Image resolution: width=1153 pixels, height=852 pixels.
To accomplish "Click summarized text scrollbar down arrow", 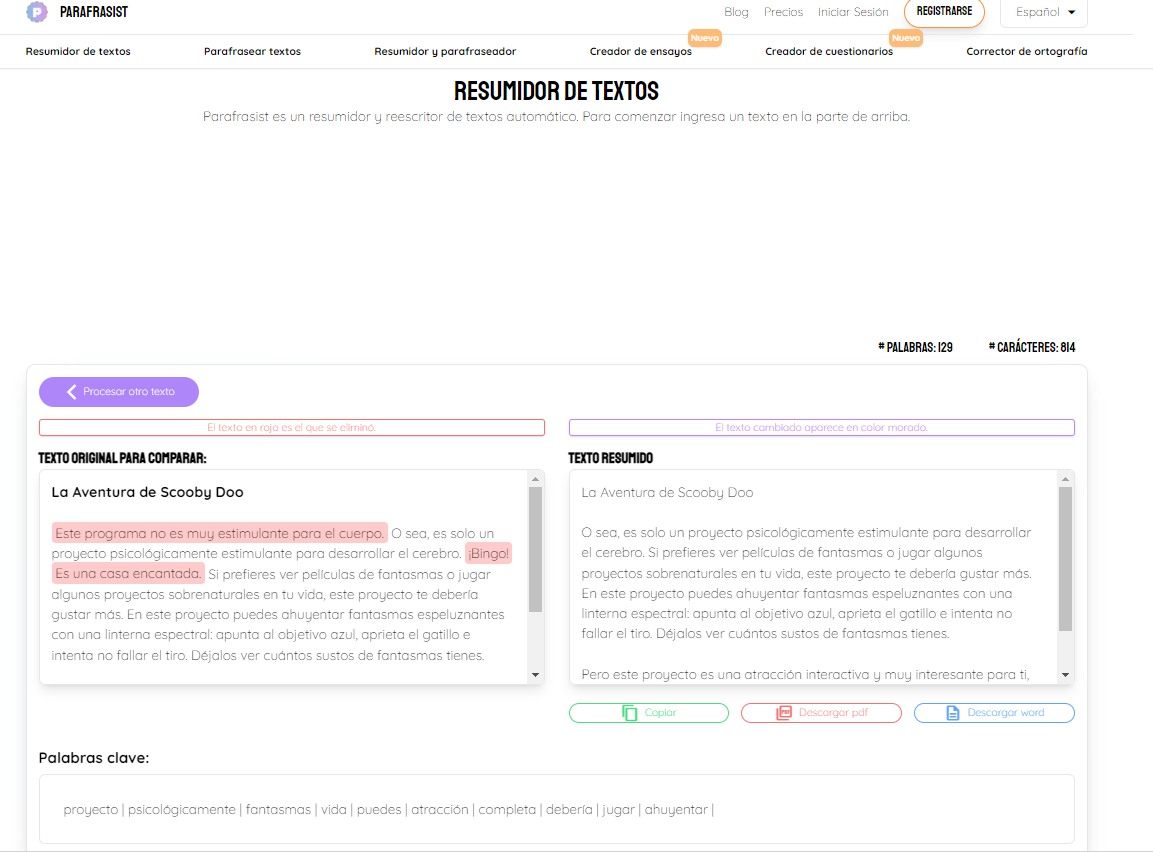I will [1065, 675].
